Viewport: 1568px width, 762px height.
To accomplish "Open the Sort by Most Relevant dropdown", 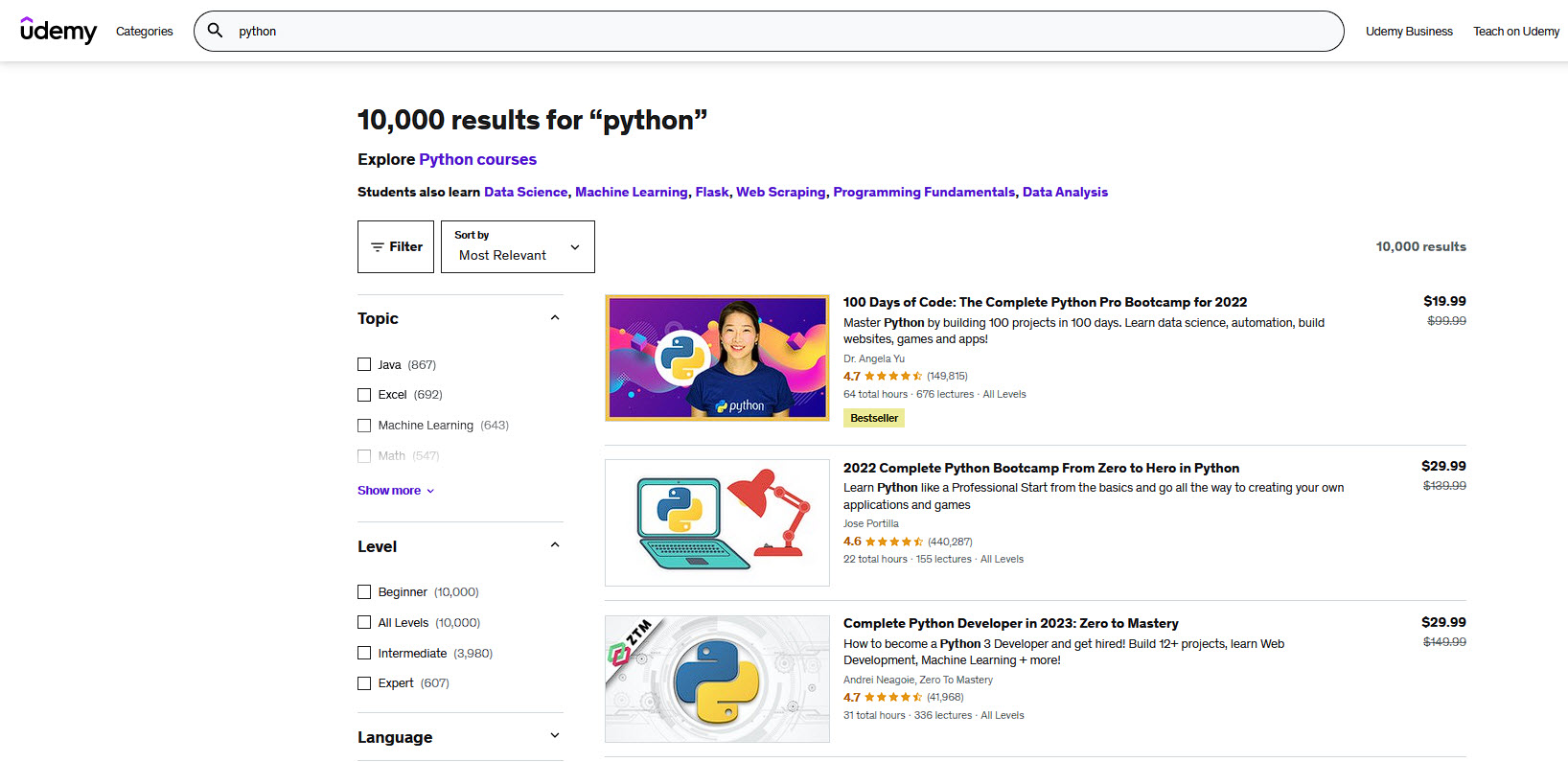I will click(x=518, y=246).
